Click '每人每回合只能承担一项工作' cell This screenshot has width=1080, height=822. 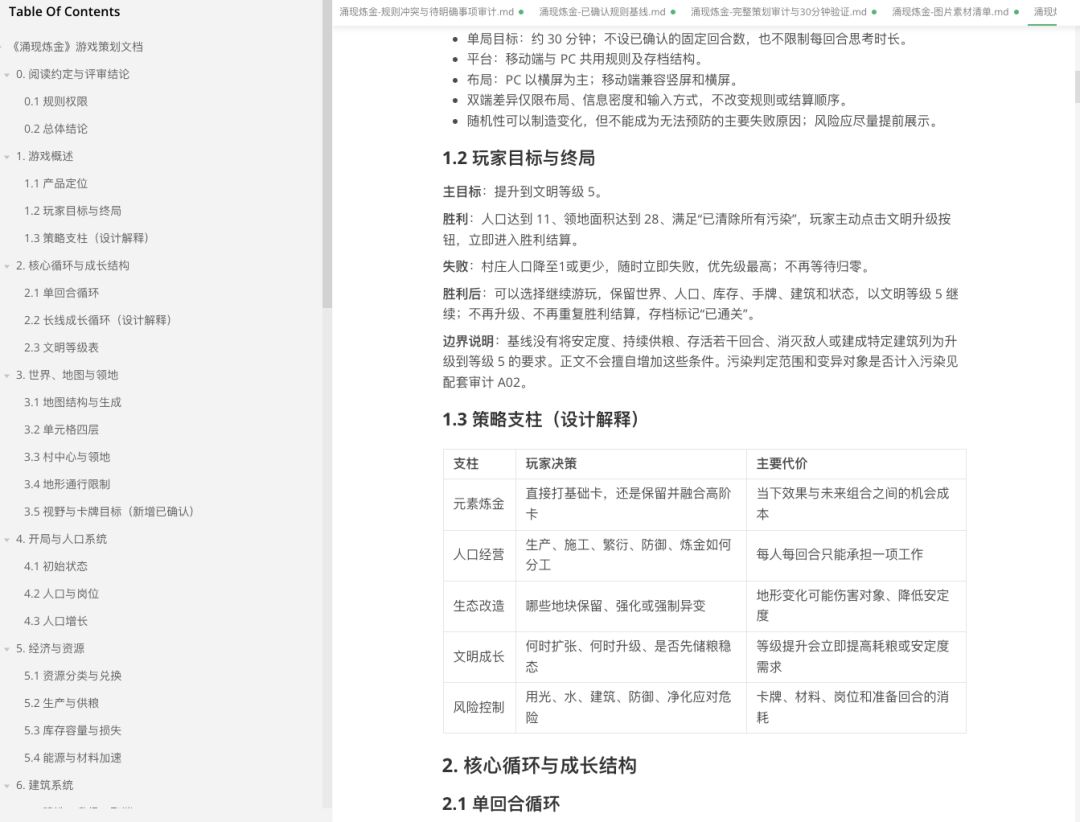pos(856,555)
